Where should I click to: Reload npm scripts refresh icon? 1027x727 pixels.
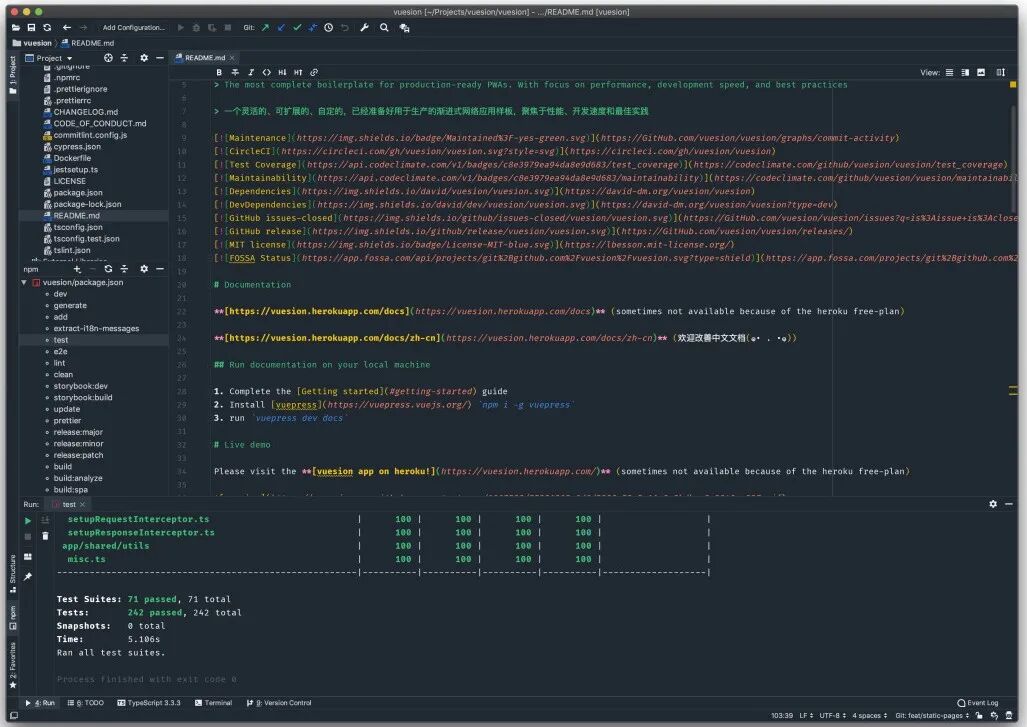[x=109, y=269]
